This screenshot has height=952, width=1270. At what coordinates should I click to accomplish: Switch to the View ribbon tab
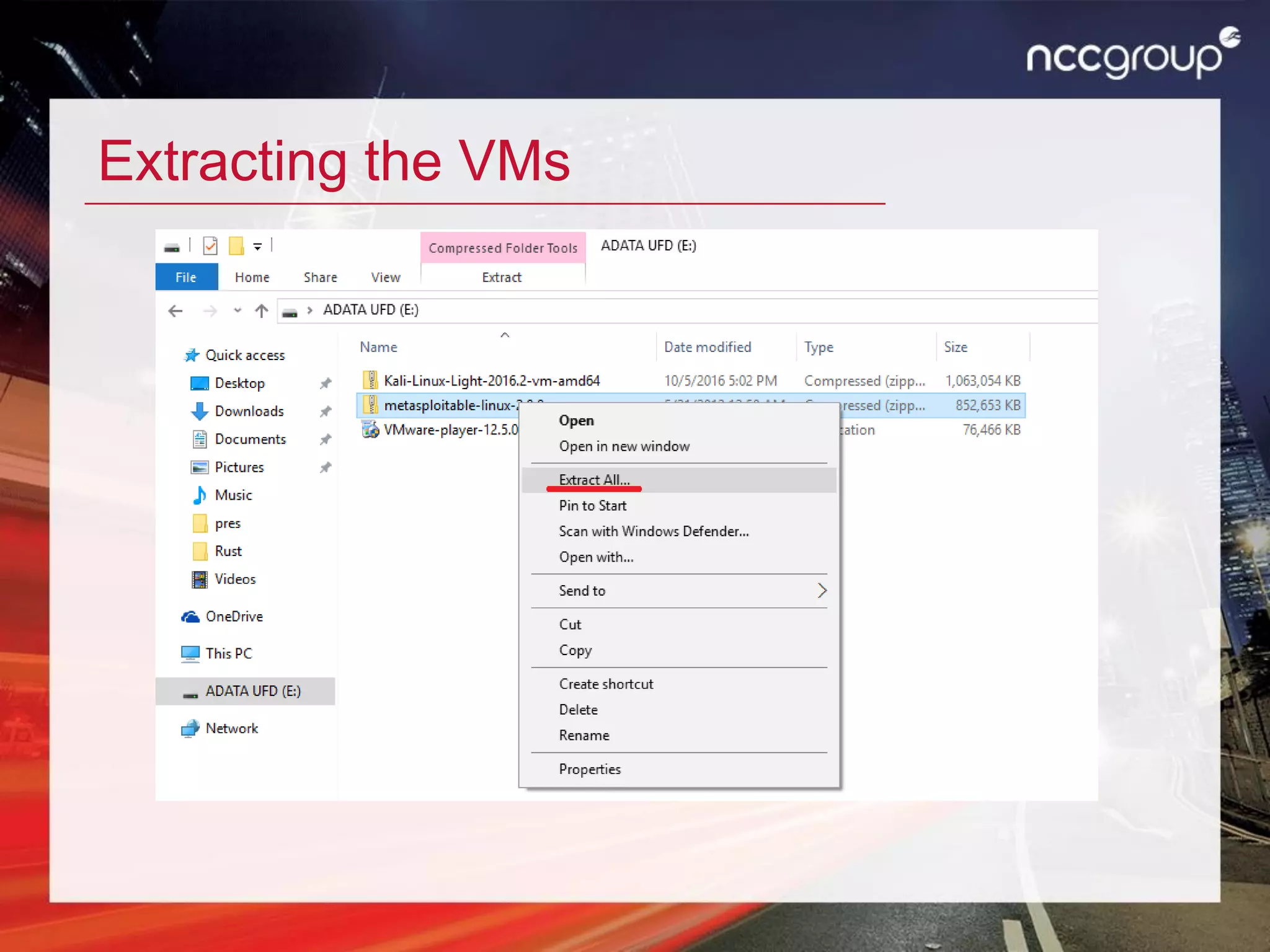[x=386, y=277]
